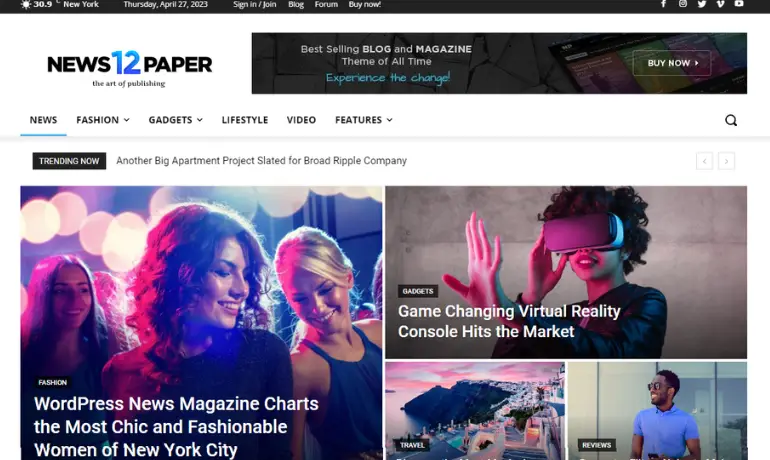770x460 pixels.
Task: Open the Vimeo social icon
Action: [x=720, y=4]
